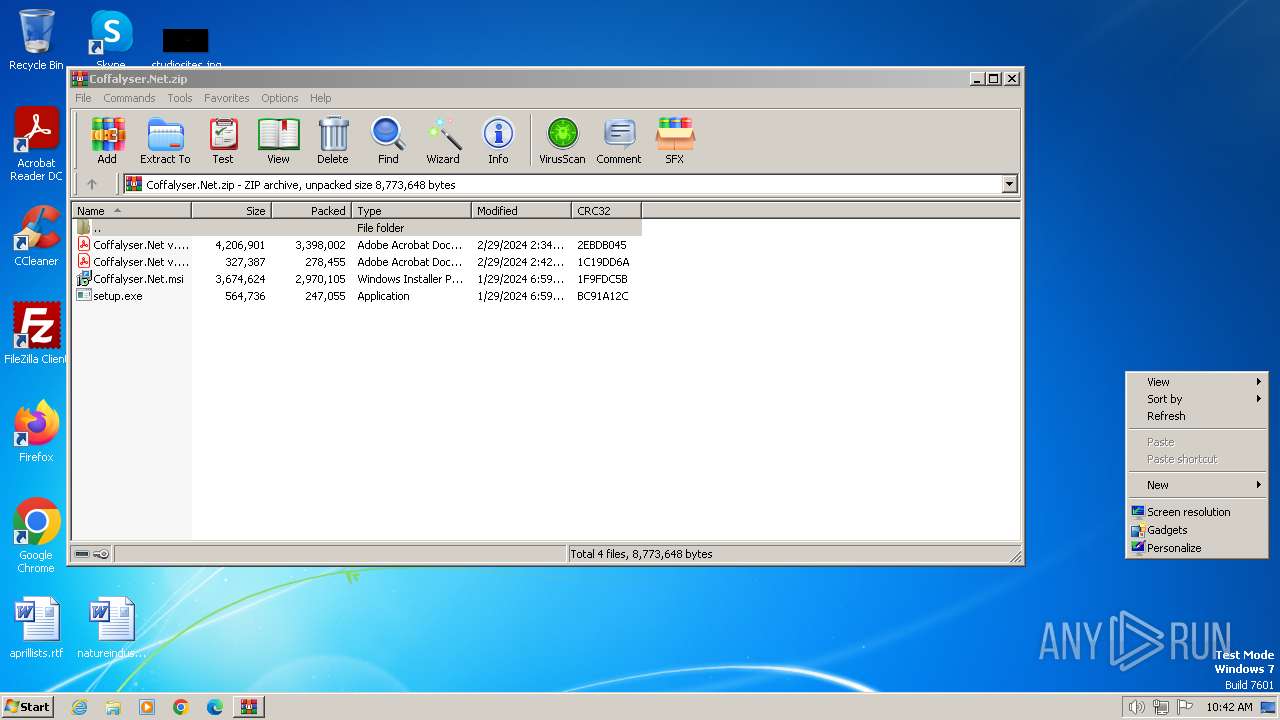Open CCleaner desktop icon
The height and width of the screenshot is (720, 1280).
click(x=36, y=236)
